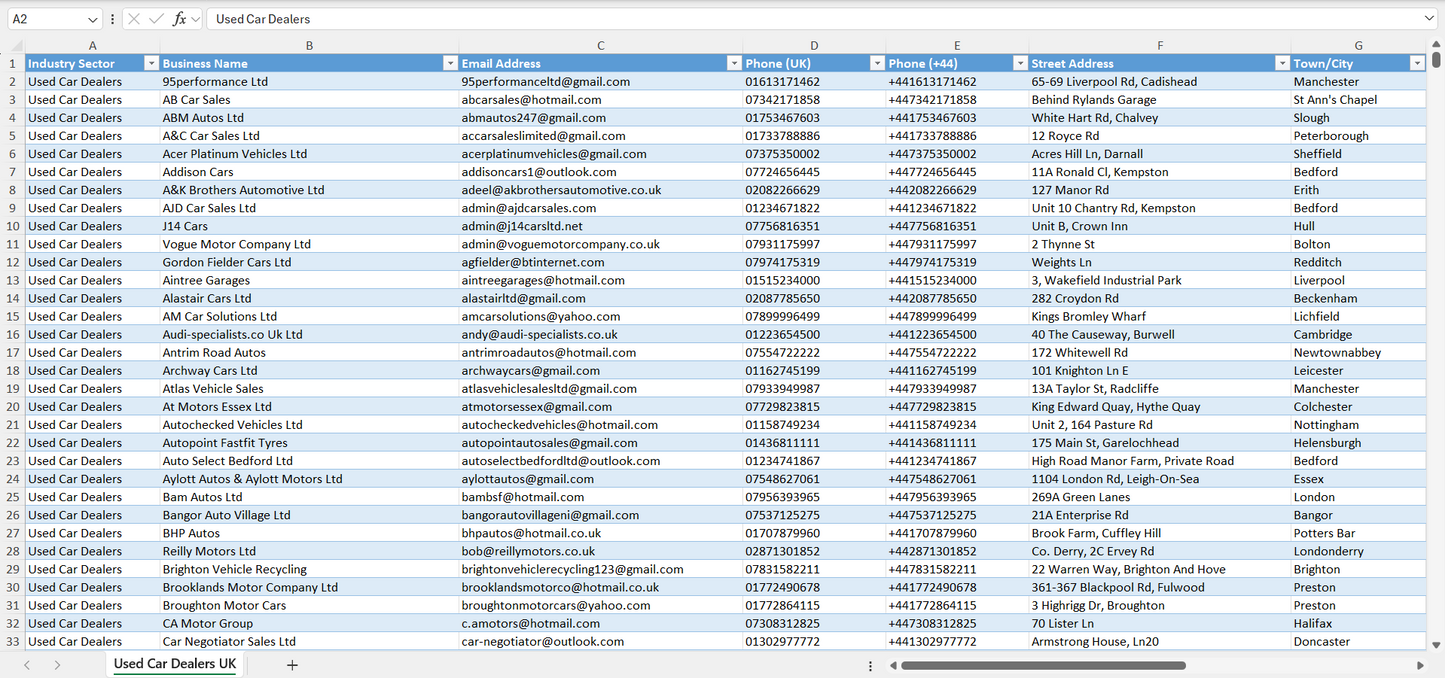Select town cell Newtownabbey
Screen dimensions: 1445x678
(x=1358, y=352)
